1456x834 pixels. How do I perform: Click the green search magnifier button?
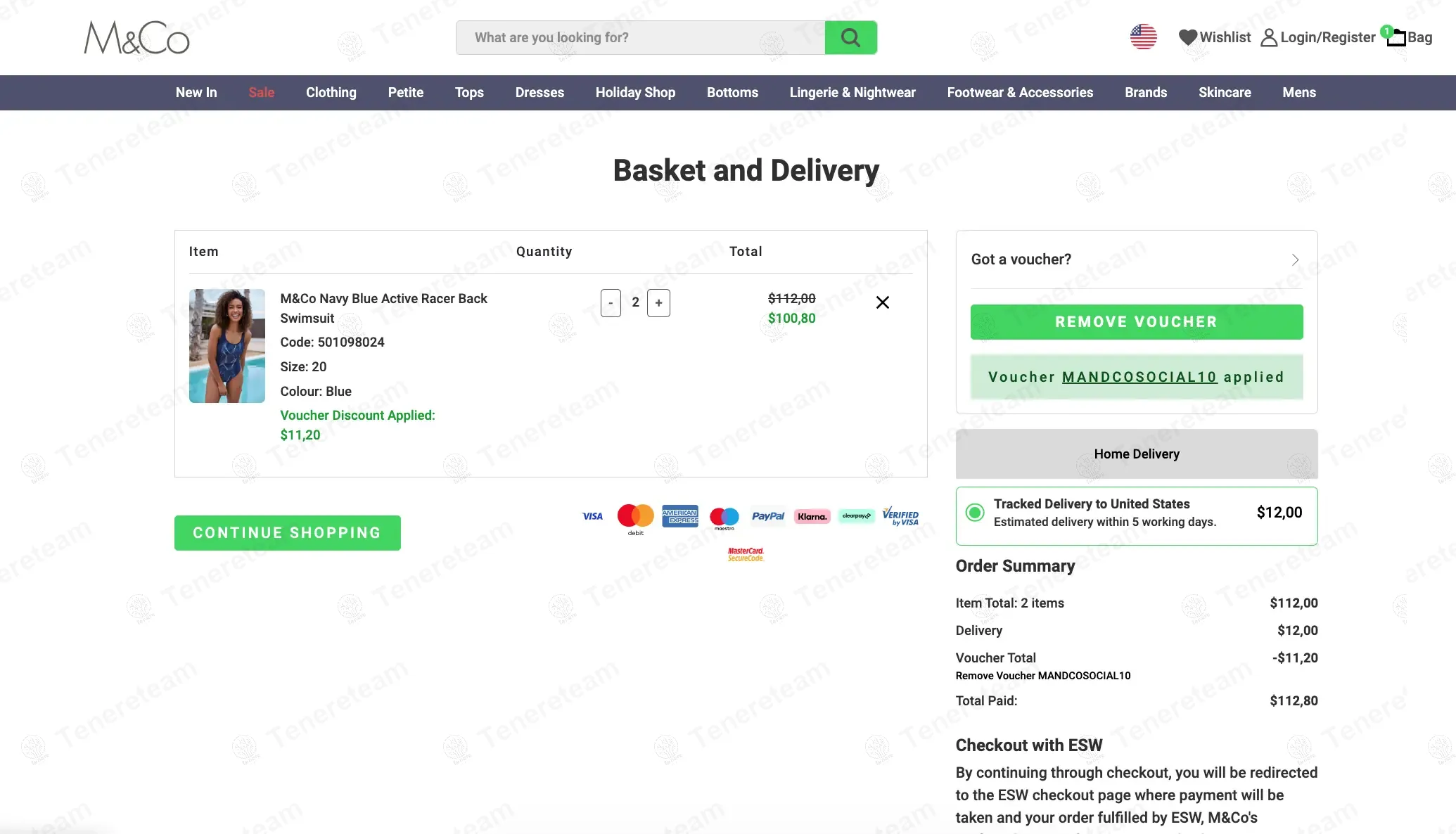(x=850, y=37)
